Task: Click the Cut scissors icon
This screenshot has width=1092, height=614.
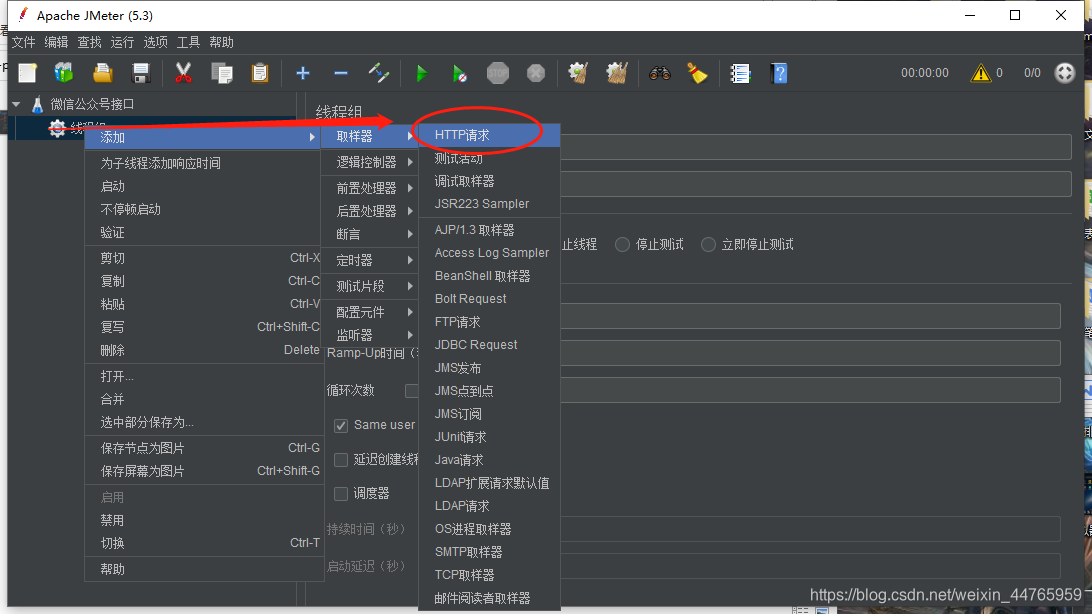Action: 183,73
